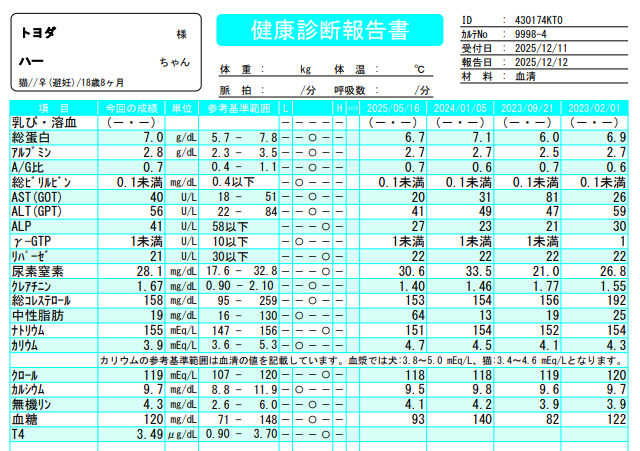Click the 中性脂肪 row label
The width and height of the screenshot is (640, 451).
click(38, 315)
